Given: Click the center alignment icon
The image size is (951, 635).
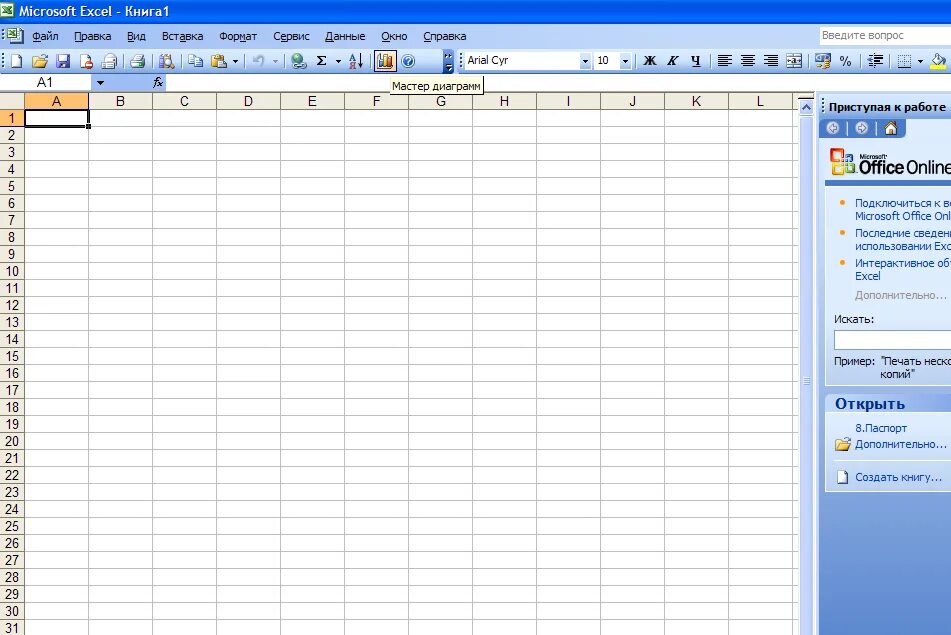Looking at the screenshot, I should point(748,61).
